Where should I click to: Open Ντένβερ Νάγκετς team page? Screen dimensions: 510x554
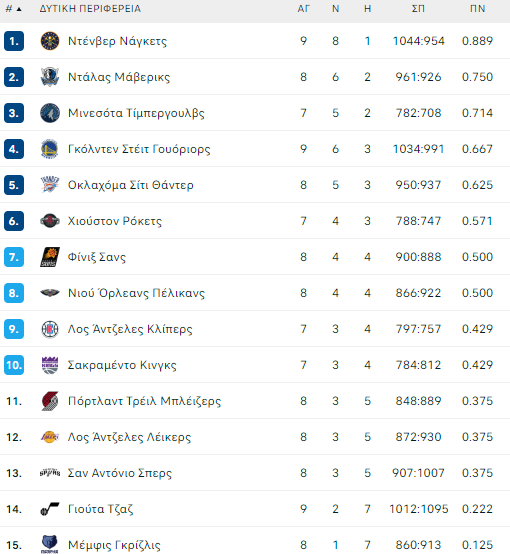pyautogui.click(x=117, y=41)
